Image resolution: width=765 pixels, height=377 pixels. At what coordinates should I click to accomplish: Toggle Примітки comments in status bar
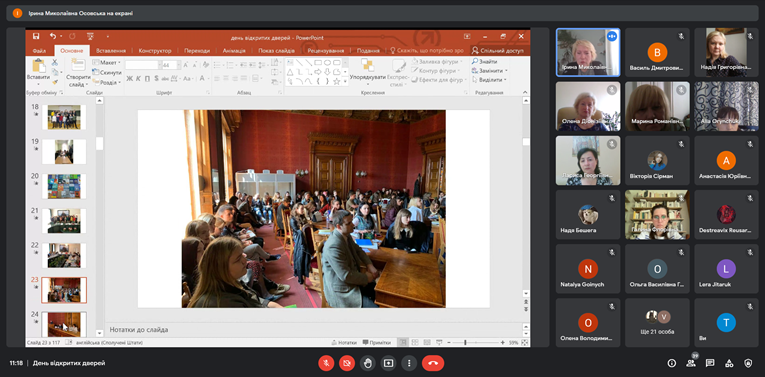point(377,342)
